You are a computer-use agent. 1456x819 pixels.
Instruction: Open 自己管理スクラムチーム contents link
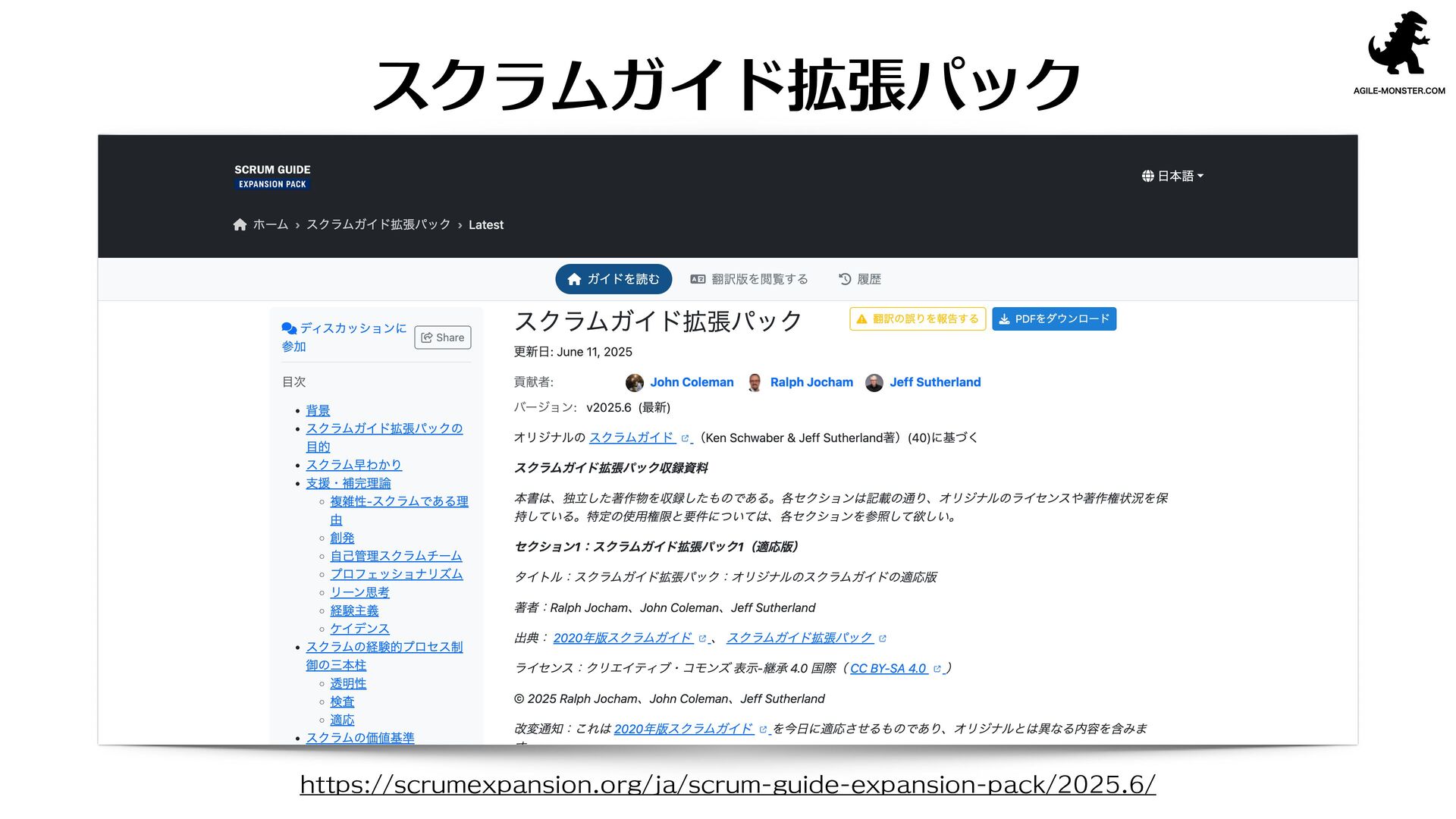(396, 556)
